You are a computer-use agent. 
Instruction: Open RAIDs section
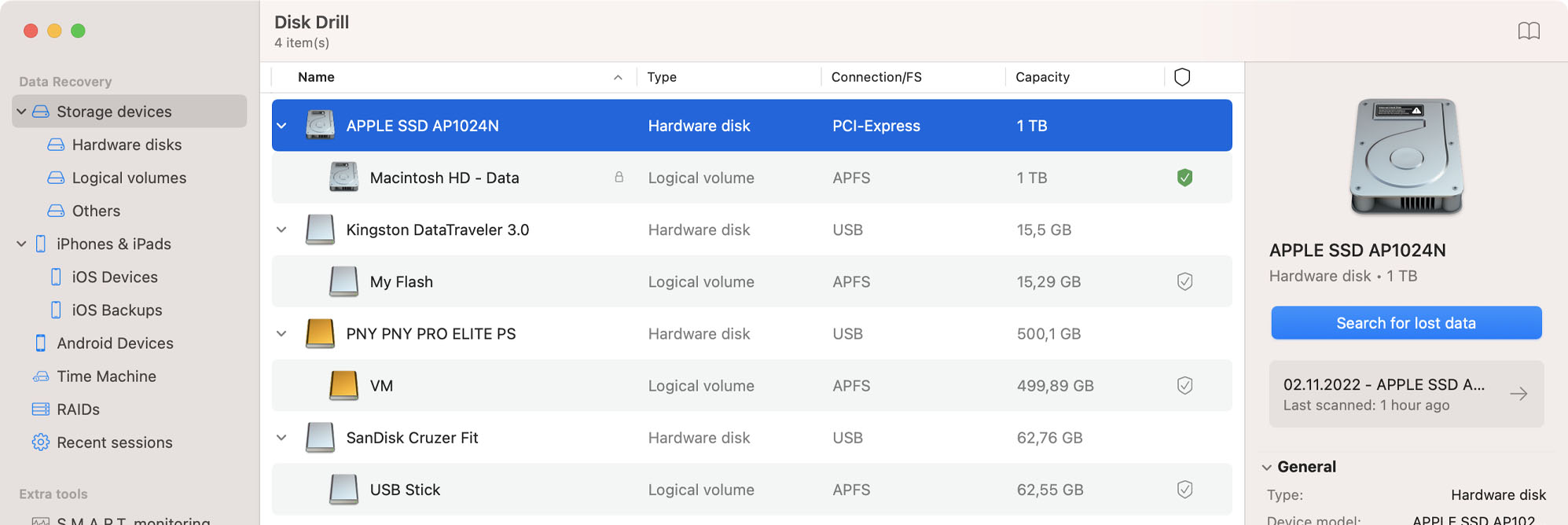(78, 409)
